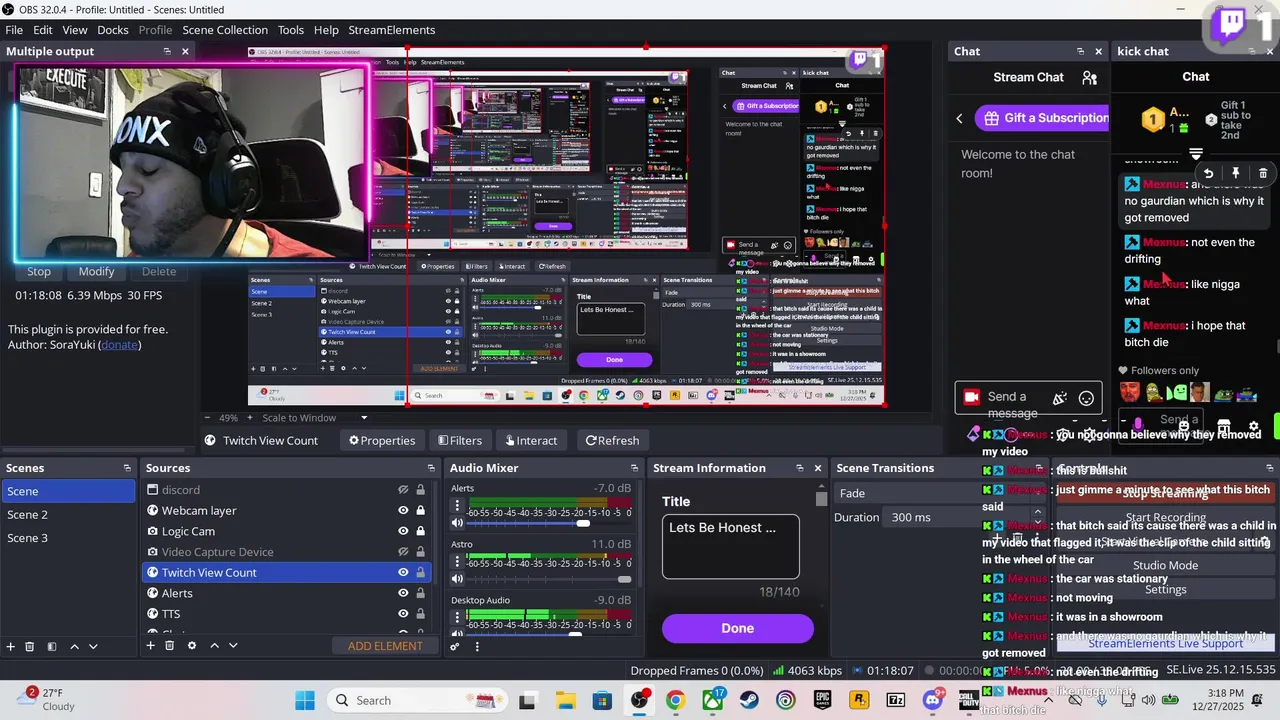Move scene up in Scenes toolbar
Image resolution: width=1280 pixels, height=720 pixels.
[x=74, y=646]
